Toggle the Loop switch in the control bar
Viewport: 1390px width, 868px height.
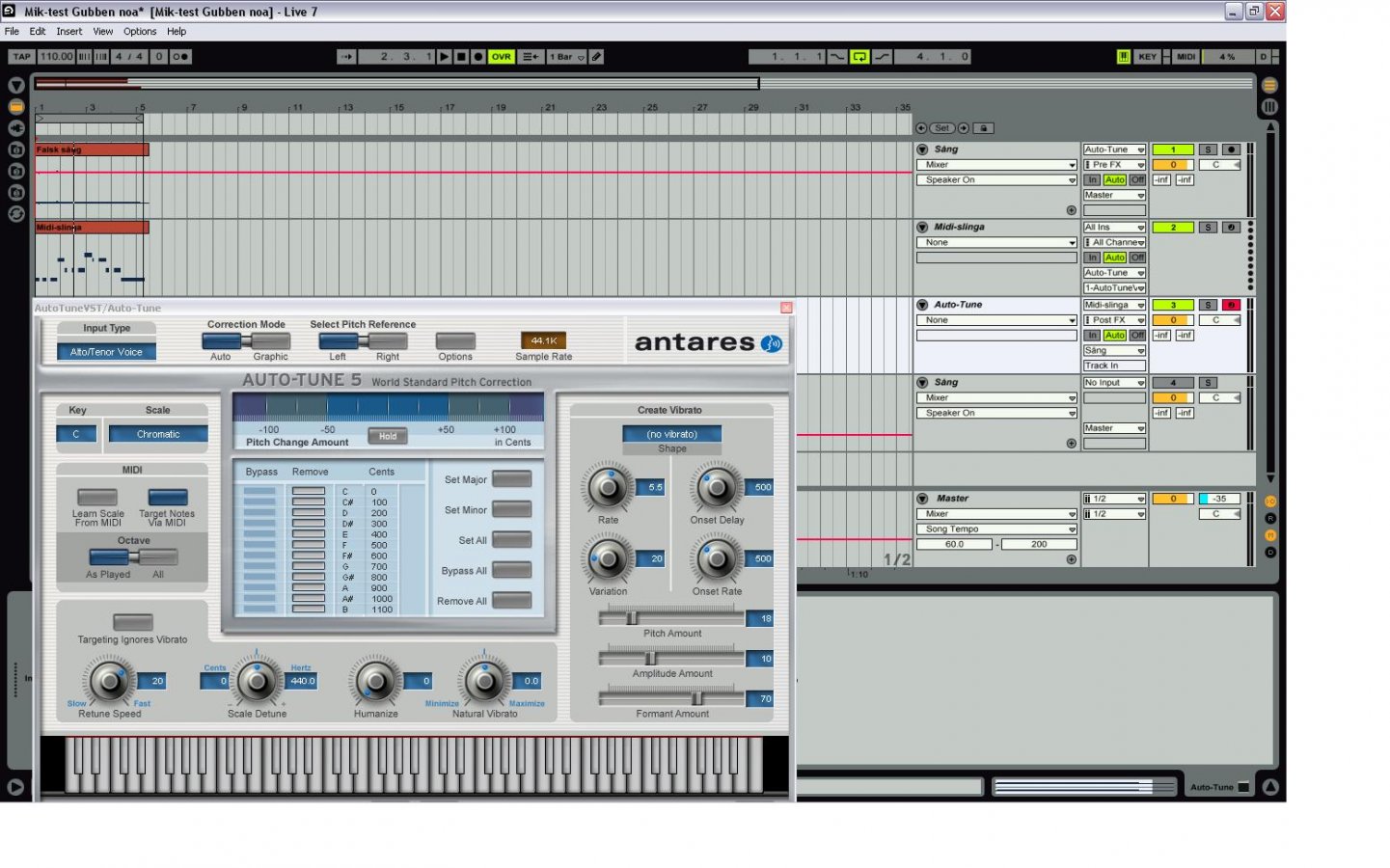859,57
